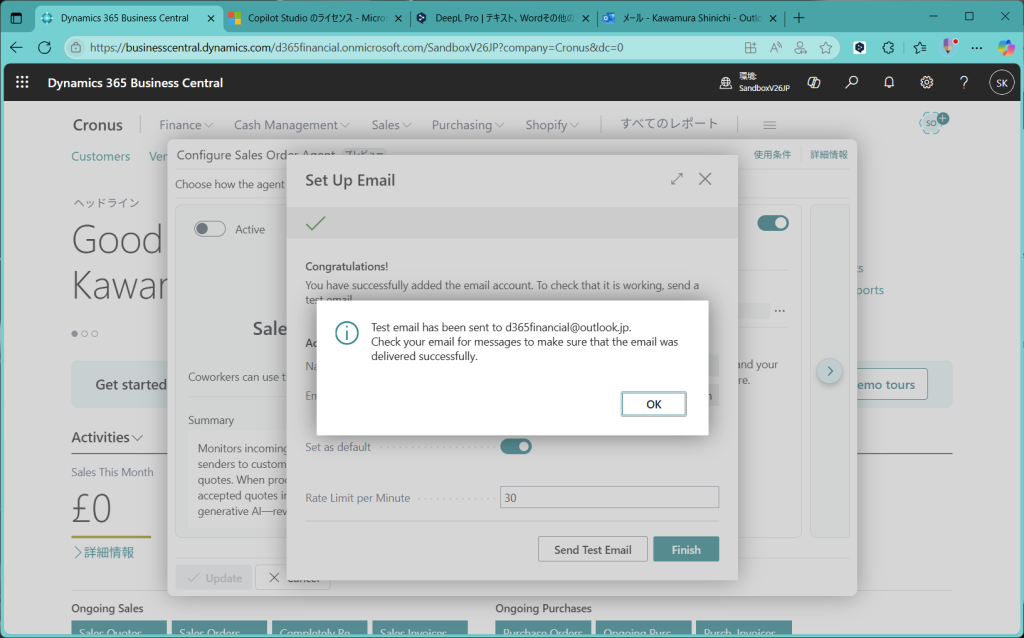1024x638 pixels.
Task: Open split screen in the address bar
Action: 750,47
